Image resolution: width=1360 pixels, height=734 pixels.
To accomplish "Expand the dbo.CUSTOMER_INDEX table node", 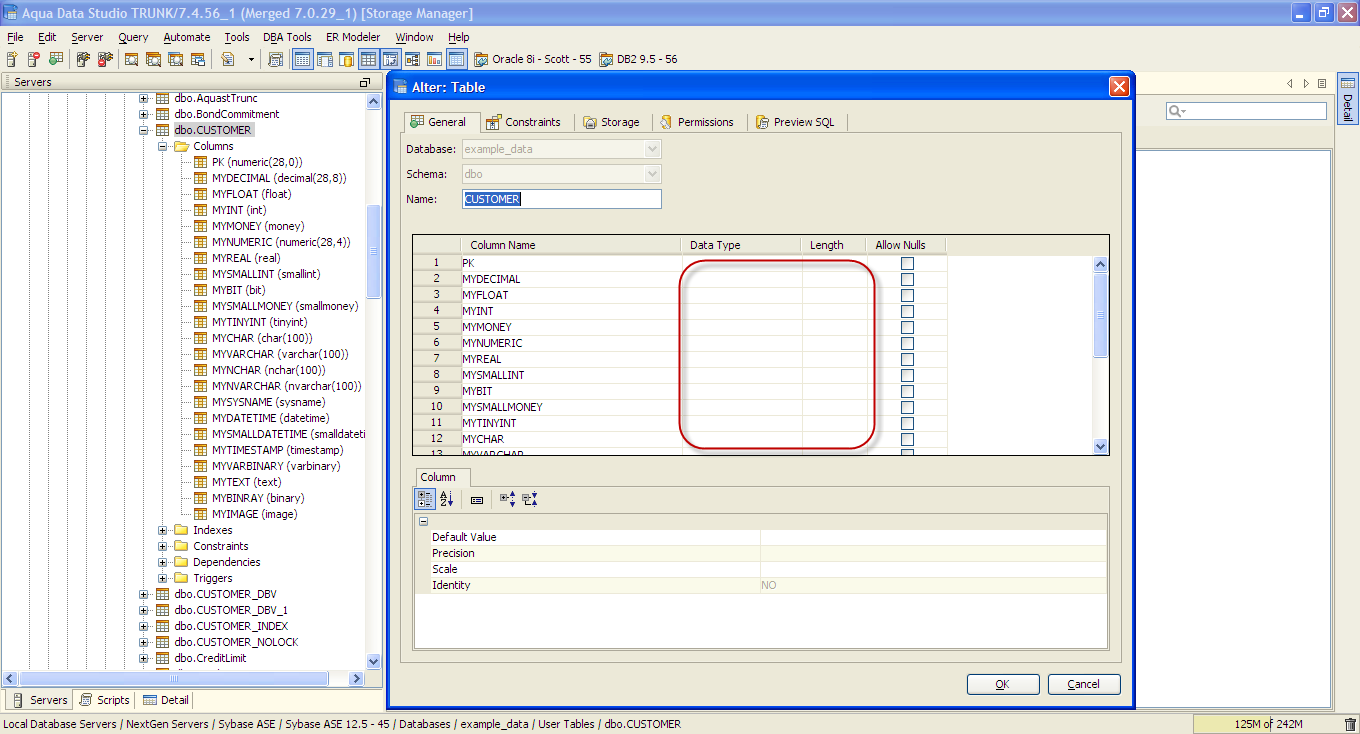I will (144, 626).
